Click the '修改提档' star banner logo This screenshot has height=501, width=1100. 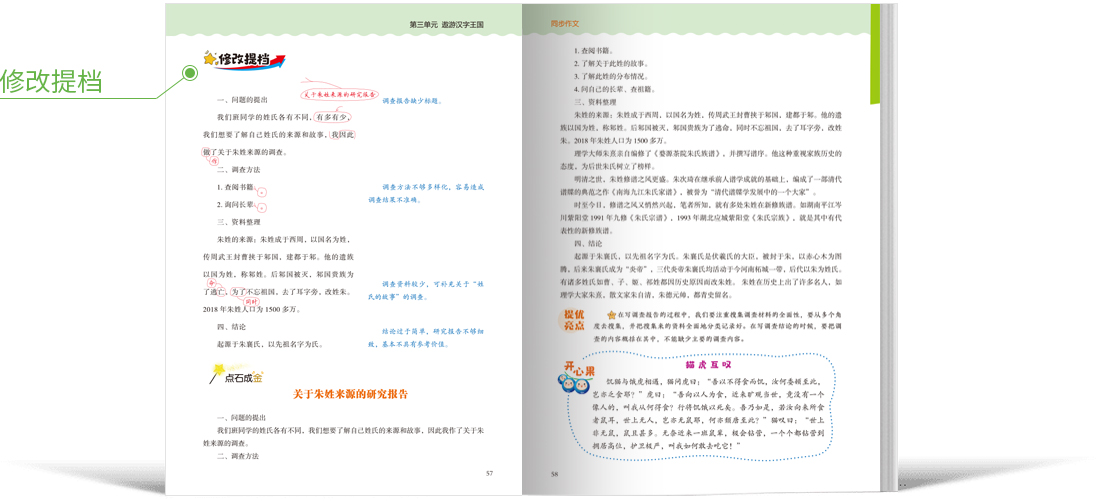point(243,60)
